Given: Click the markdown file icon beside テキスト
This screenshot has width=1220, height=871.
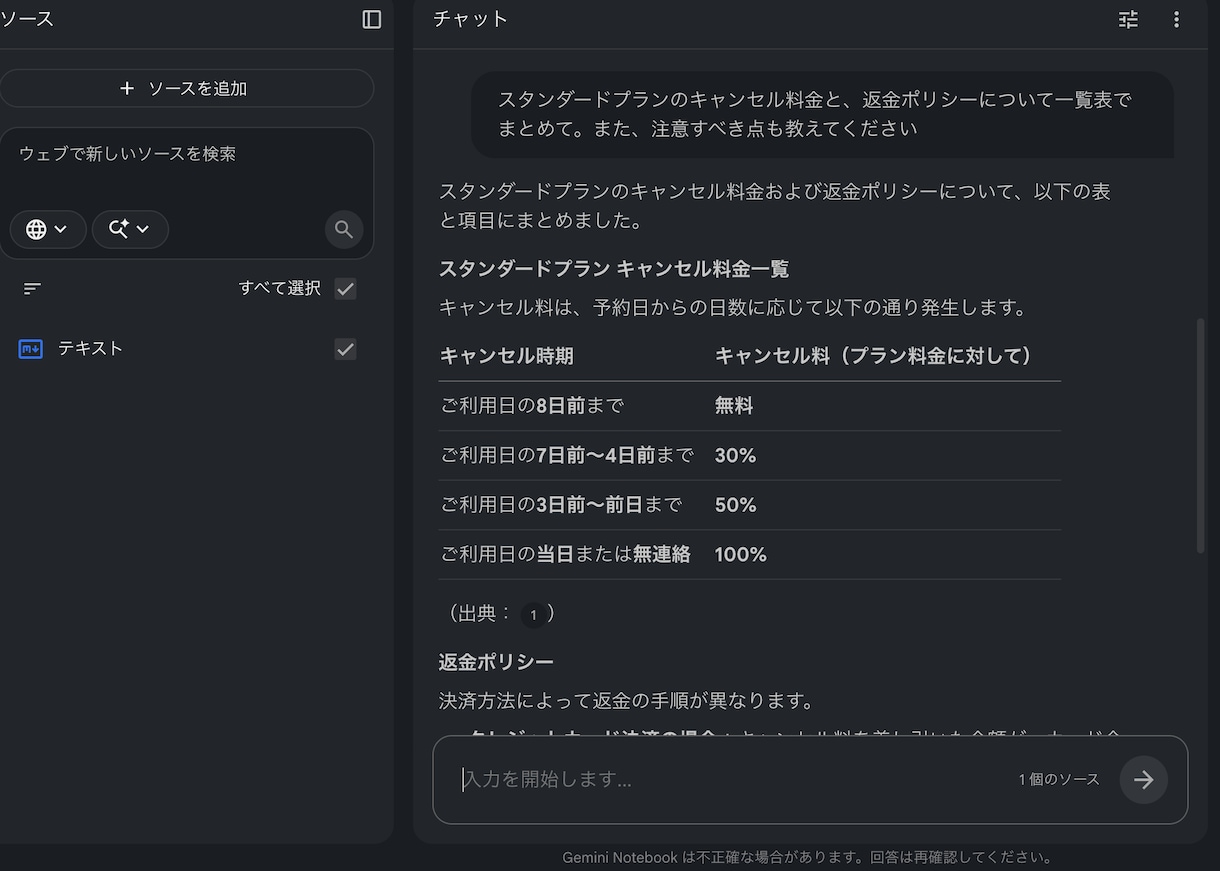Looking at the screenshot, I should coord(31,349).
